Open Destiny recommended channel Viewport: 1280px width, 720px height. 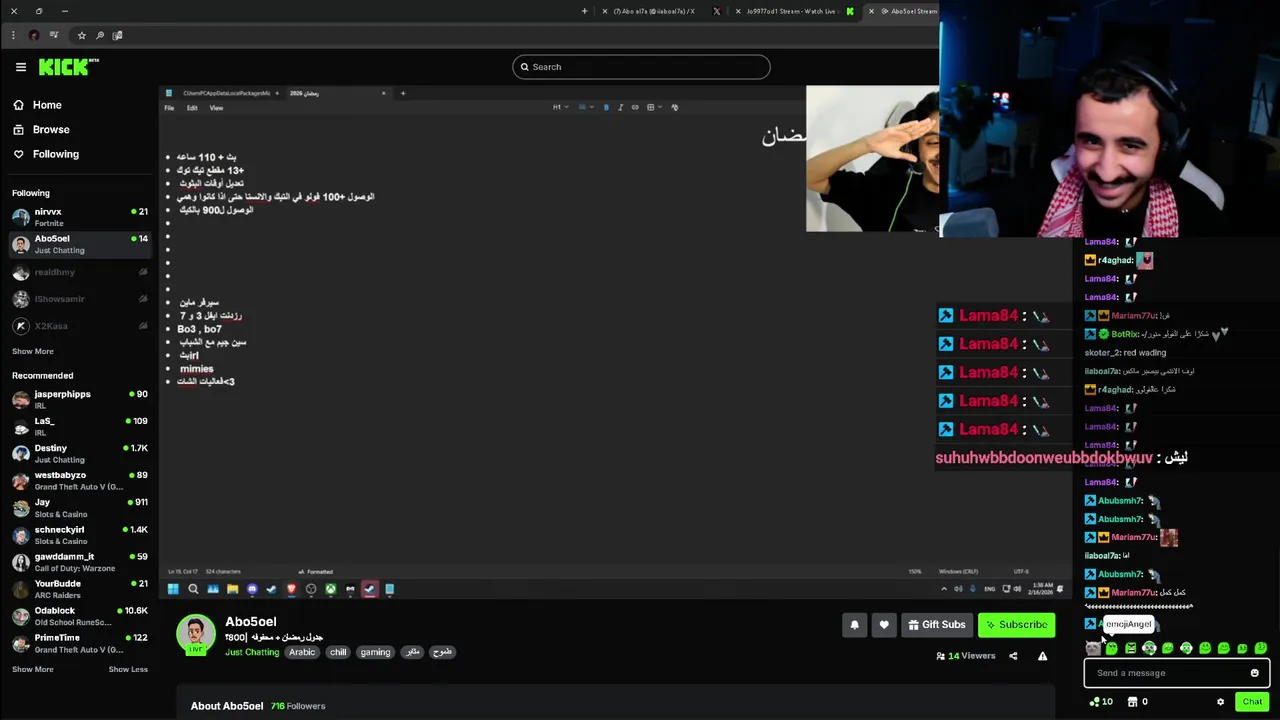[x=80, y=453]
